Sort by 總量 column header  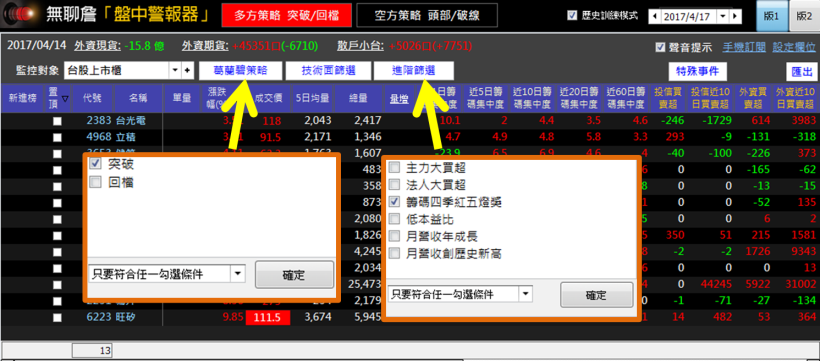click(359, 98)
